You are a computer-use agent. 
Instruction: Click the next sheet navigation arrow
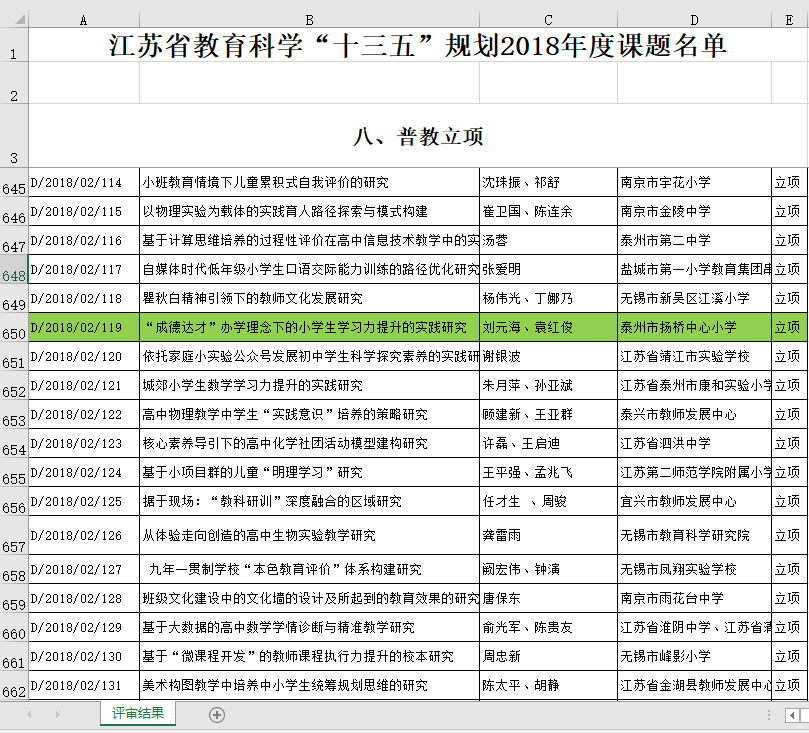[x=56, y=715]
